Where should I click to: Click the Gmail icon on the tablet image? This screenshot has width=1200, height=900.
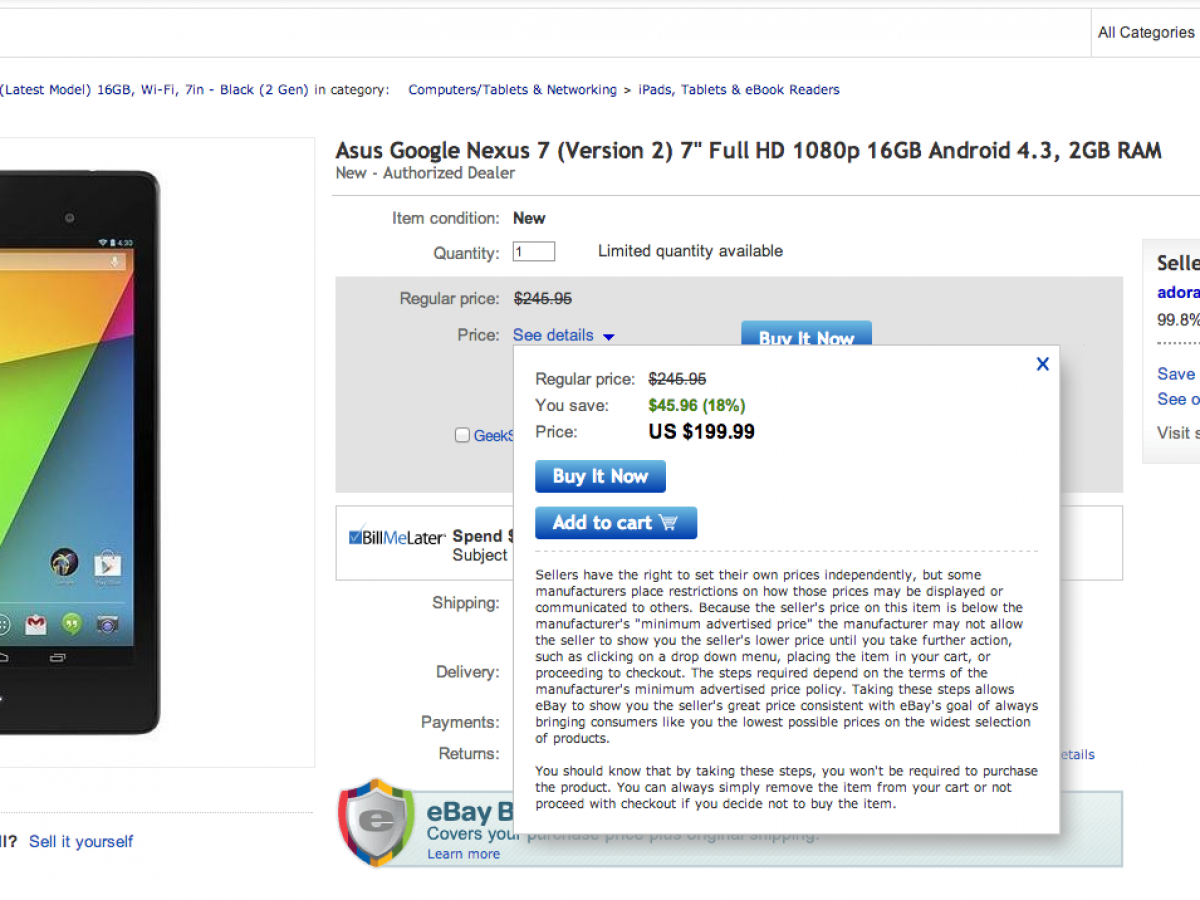36,625
